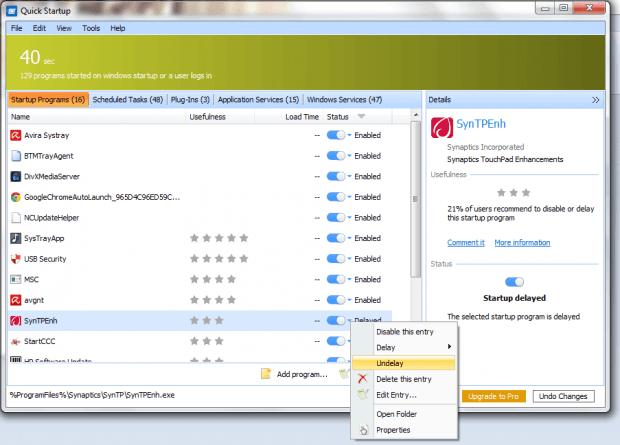Click the Edit Entry pencil icon in menu
Viewport: 620px width, 445px height.
click(363, 394)
